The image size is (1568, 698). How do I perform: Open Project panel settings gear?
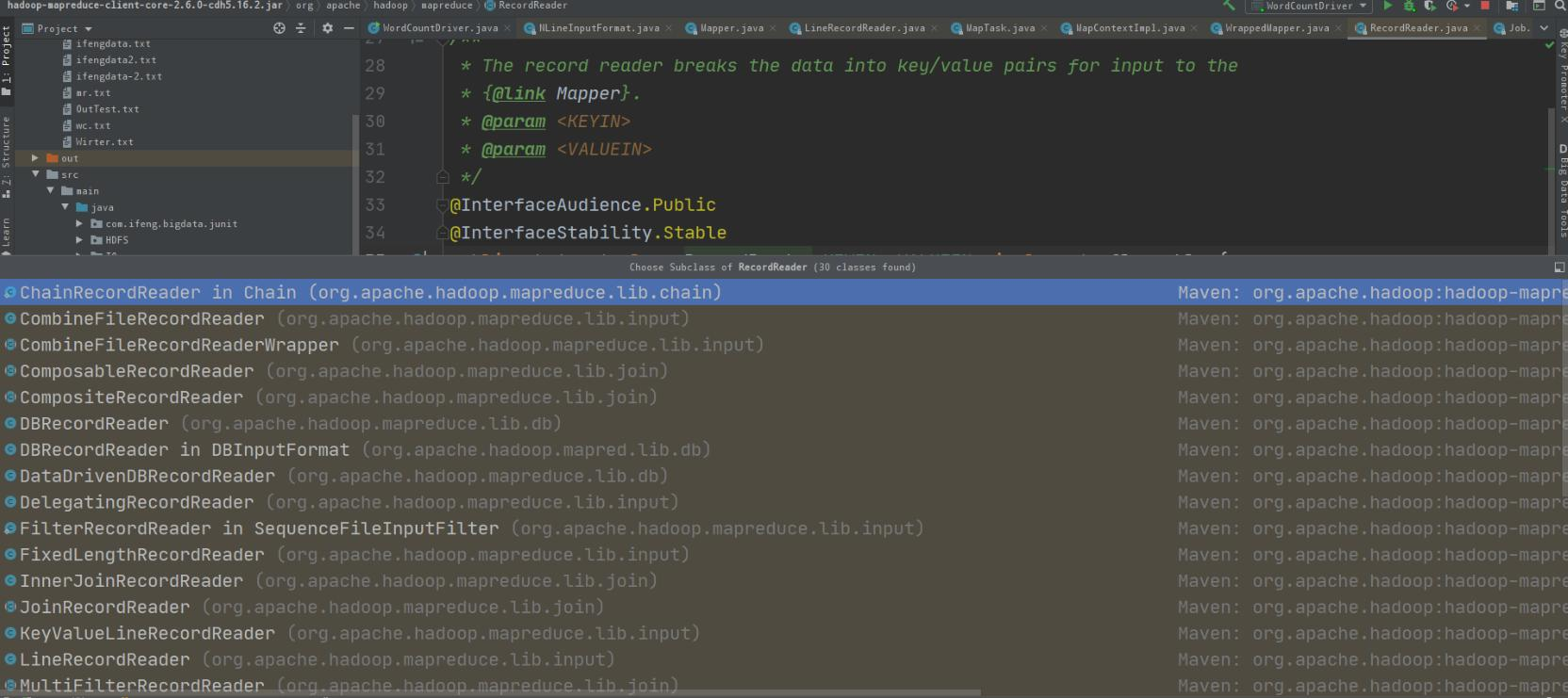(x=327, y=28)
